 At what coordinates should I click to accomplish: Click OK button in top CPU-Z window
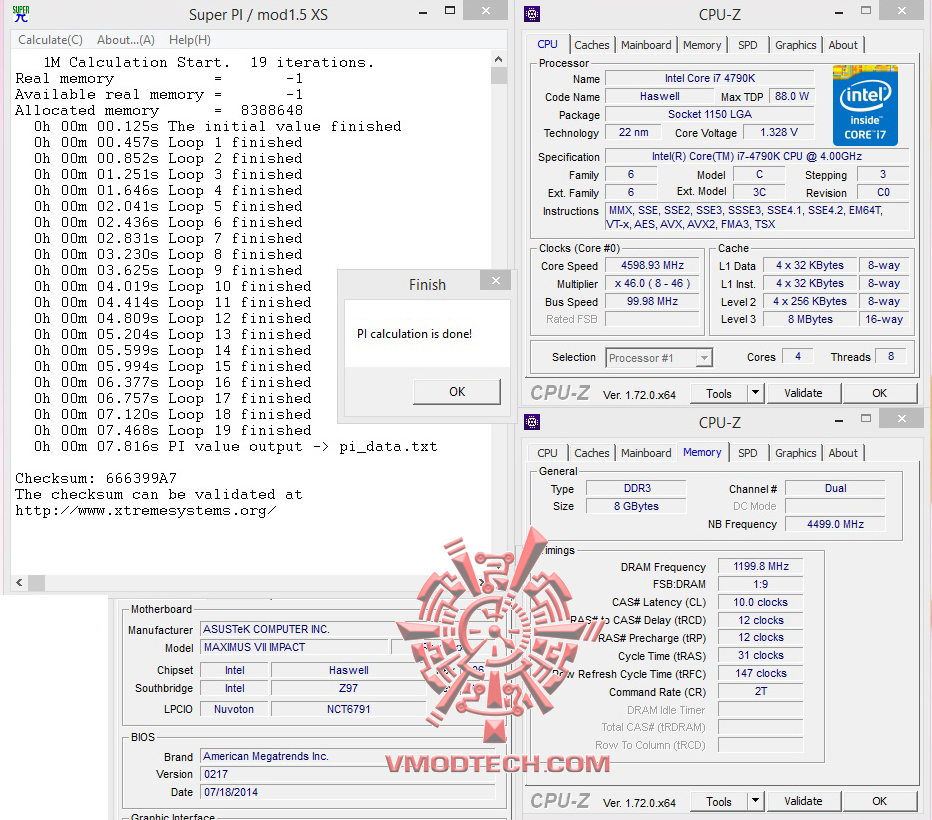(x=880, y=393)
